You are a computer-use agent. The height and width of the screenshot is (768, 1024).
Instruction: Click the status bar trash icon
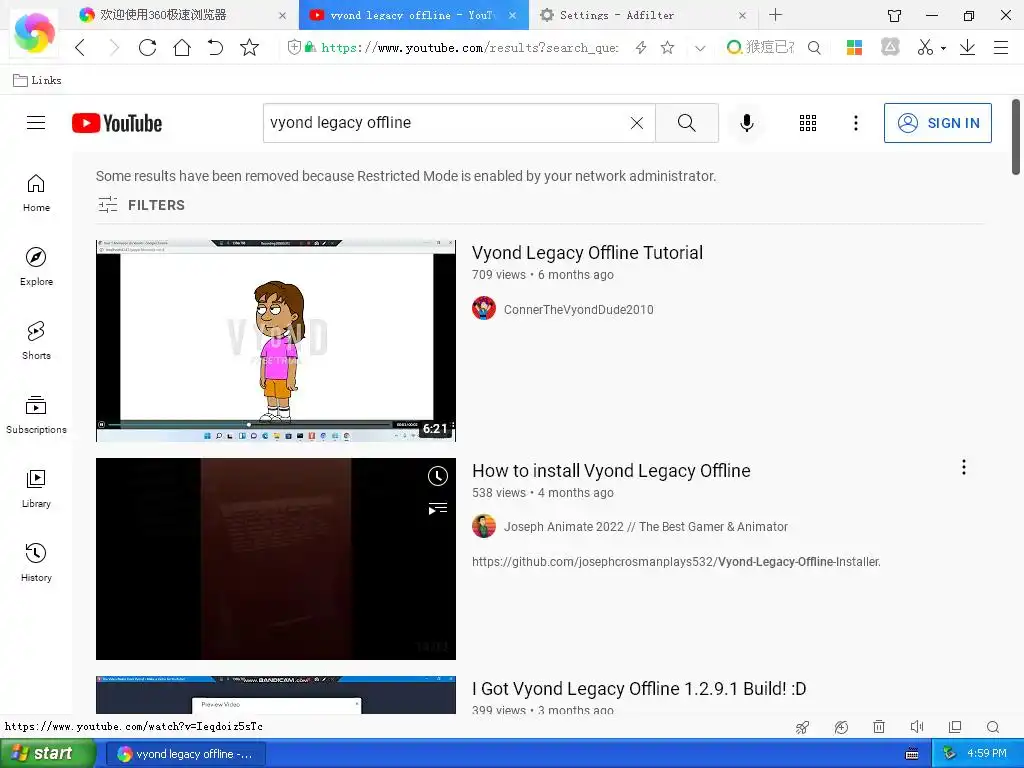(x=879, y=726)
